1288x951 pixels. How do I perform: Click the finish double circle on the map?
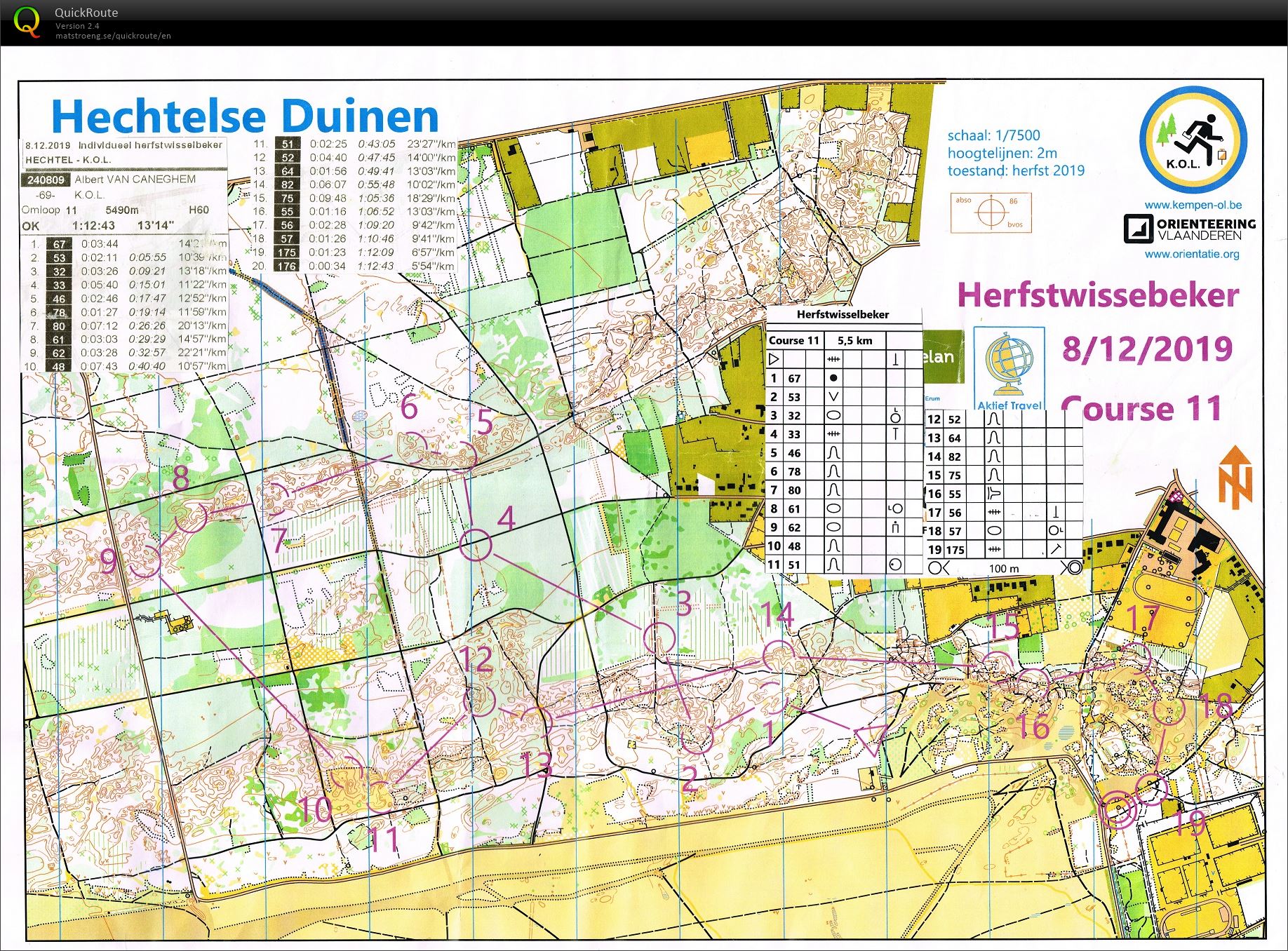(1118, 810)
